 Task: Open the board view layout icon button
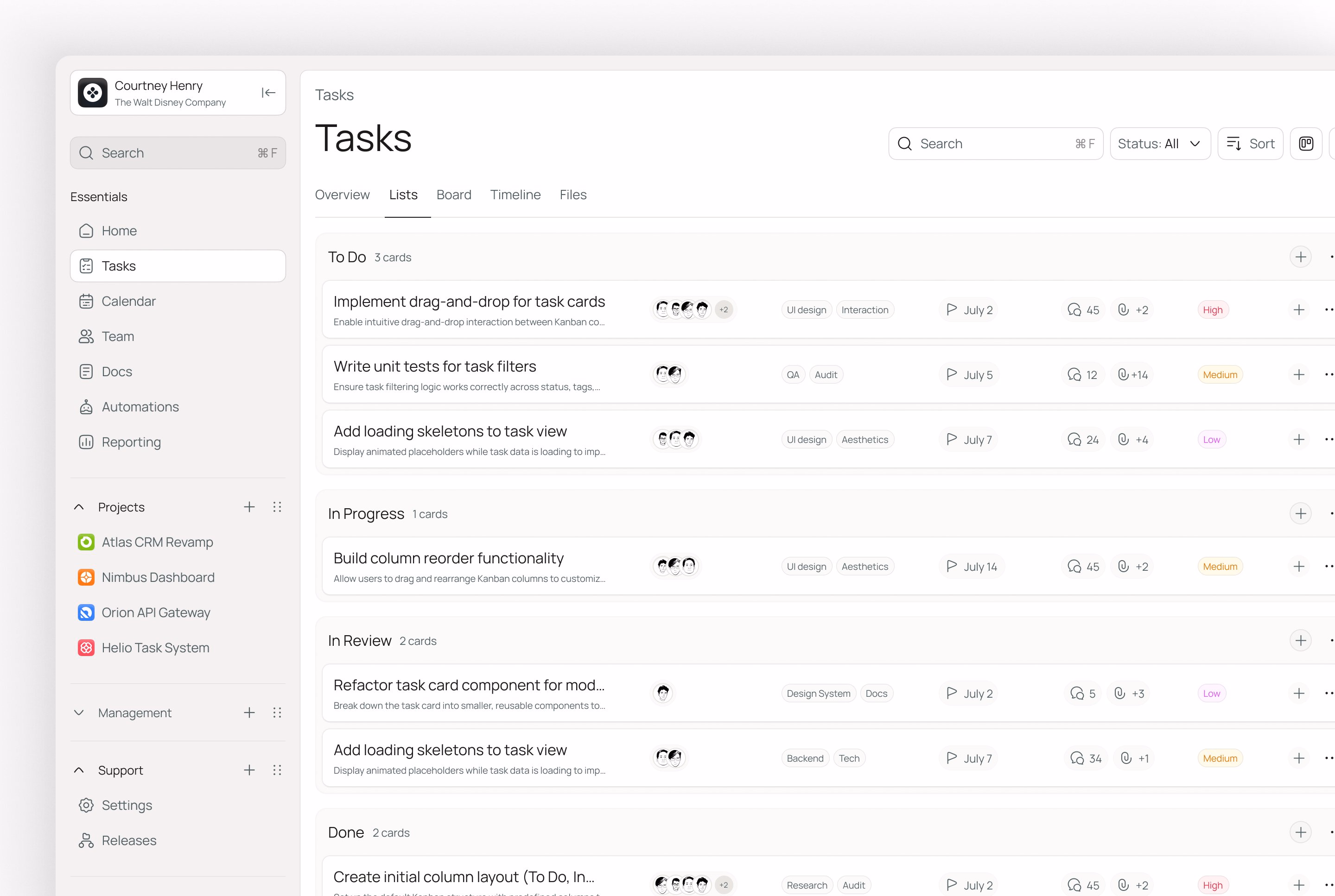tap(1306, 144)
